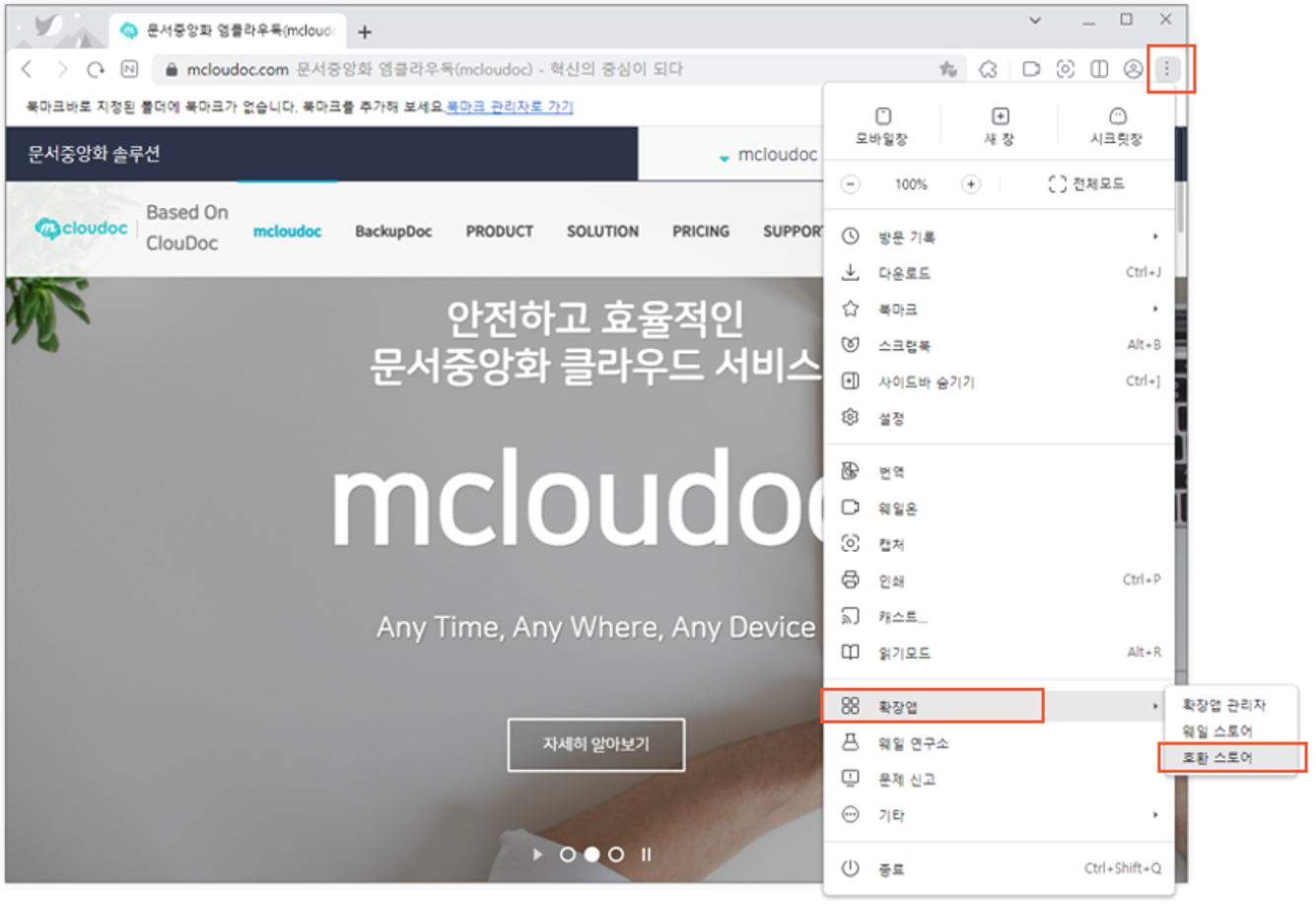Open 모바일창 mobile window from menu
Image resolution: width=1316 pixels, height=905 pixels.
[882, 127]
